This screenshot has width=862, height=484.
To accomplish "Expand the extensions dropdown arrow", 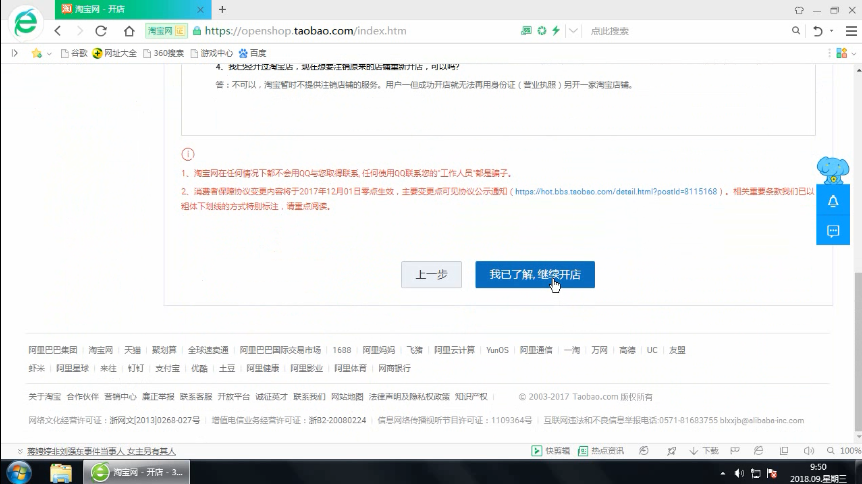I will click(854, 53).
